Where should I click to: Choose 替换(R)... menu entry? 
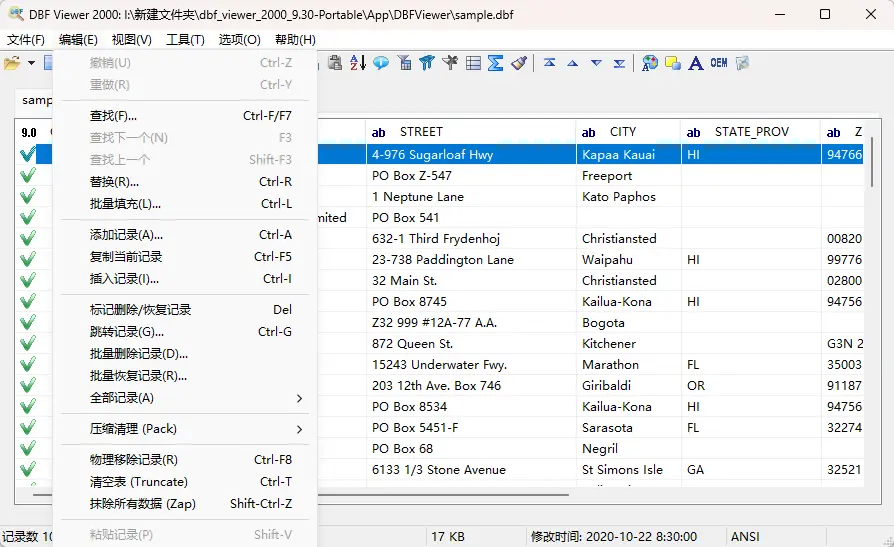pos(185,182)
